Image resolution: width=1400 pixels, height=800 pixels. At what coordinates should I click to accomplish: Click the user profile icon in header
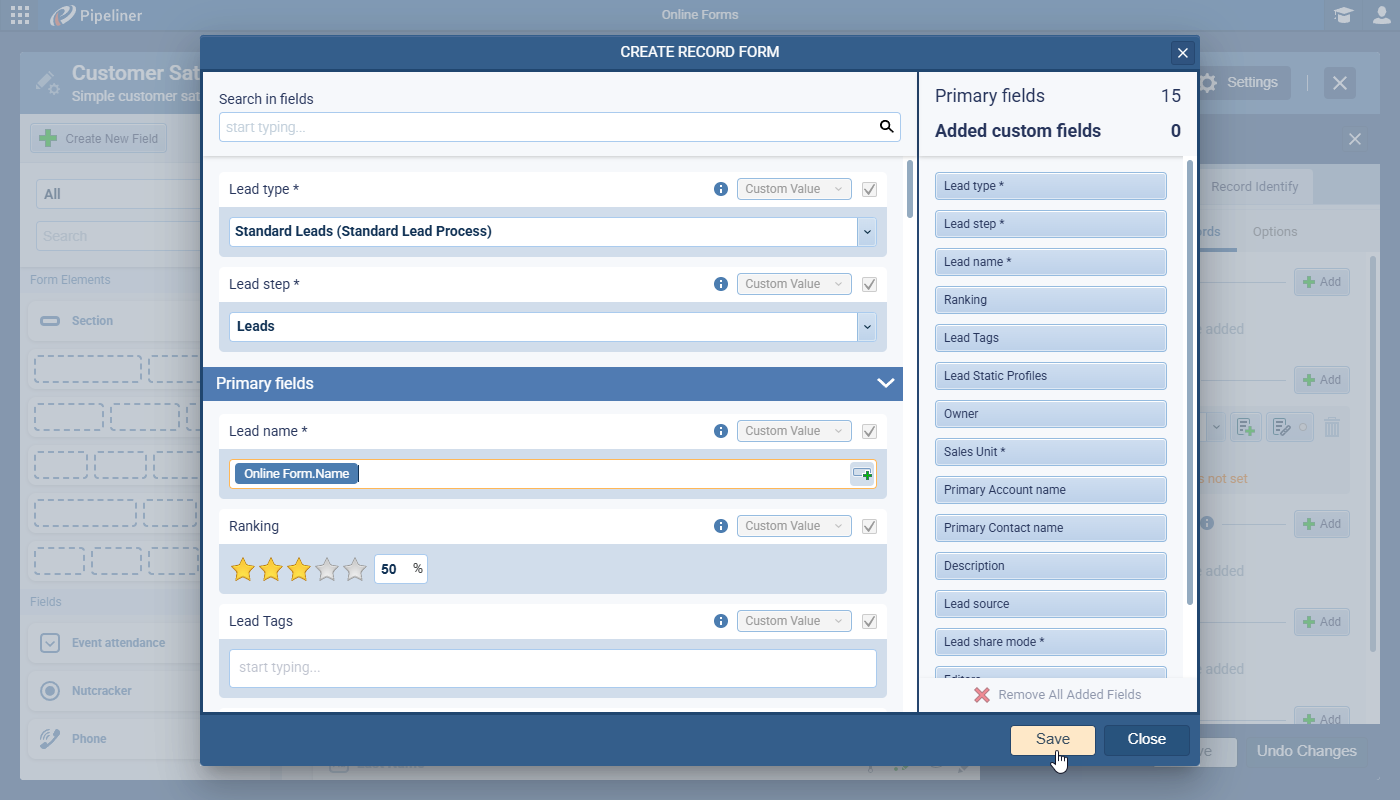point(1382,15)
